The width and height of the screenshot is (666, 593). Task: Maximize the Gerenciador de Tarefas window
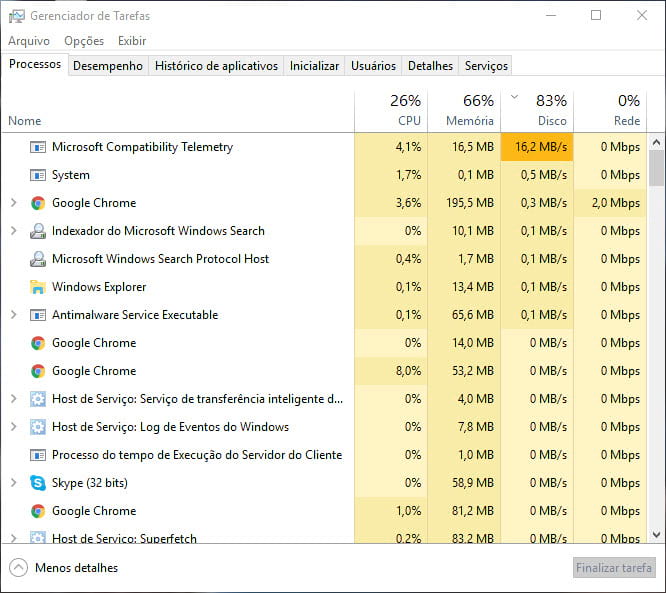click(596, 16)
